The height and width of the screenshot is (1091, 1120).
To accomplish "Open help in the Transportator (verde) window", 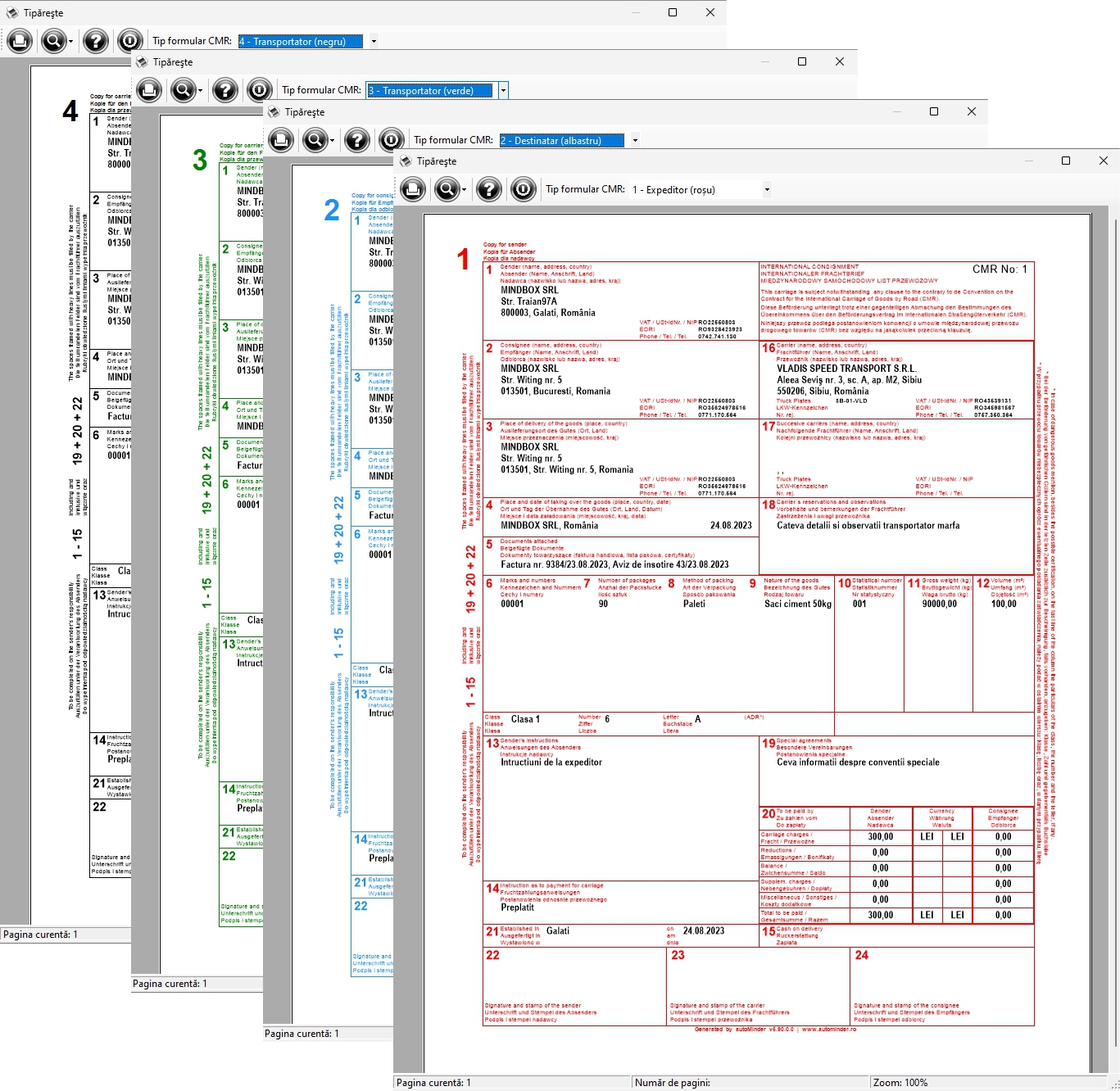I will pos(225,90).
